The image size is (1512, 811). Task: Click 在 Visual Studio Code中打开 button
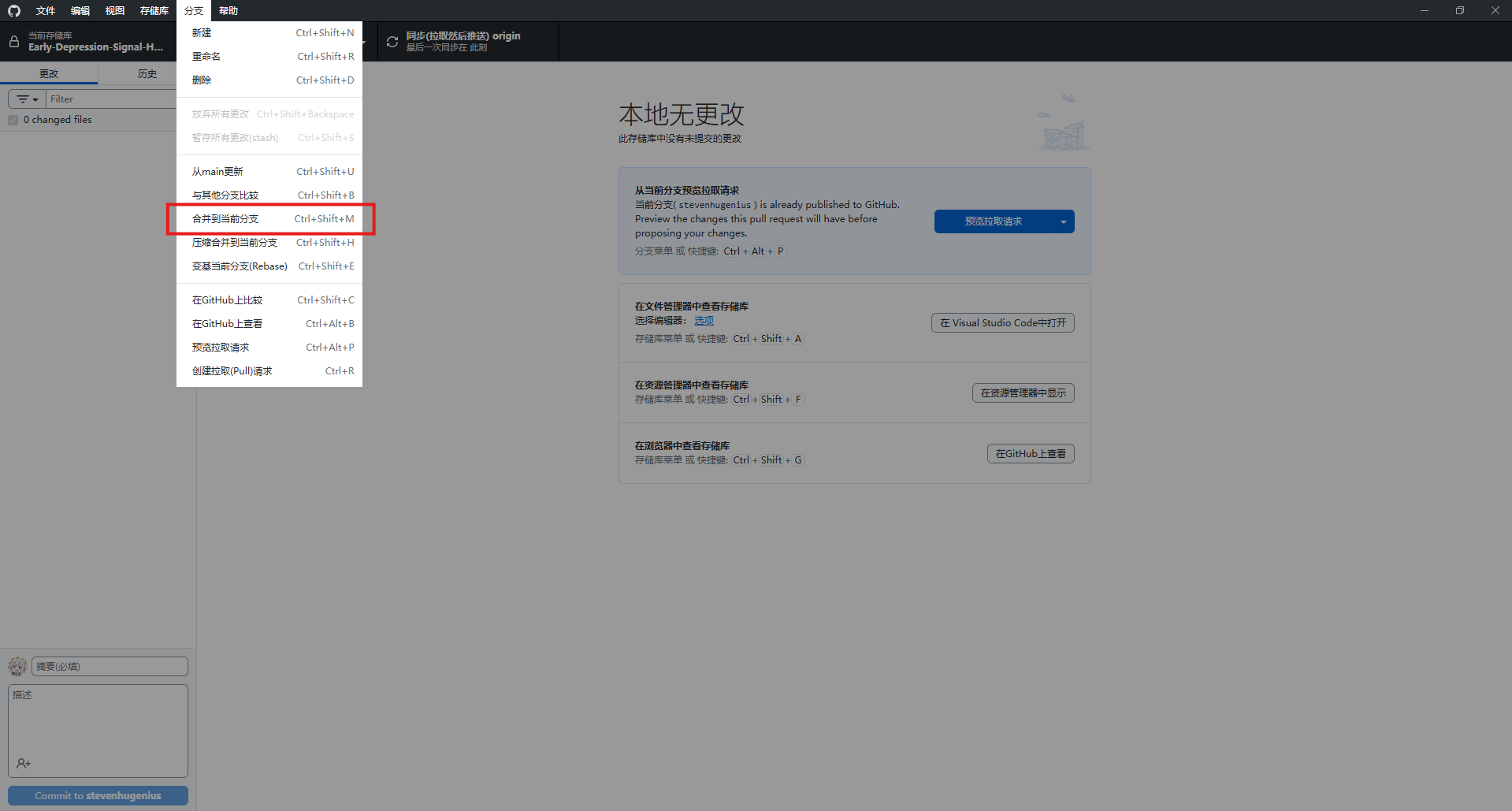coord(1002,323)
